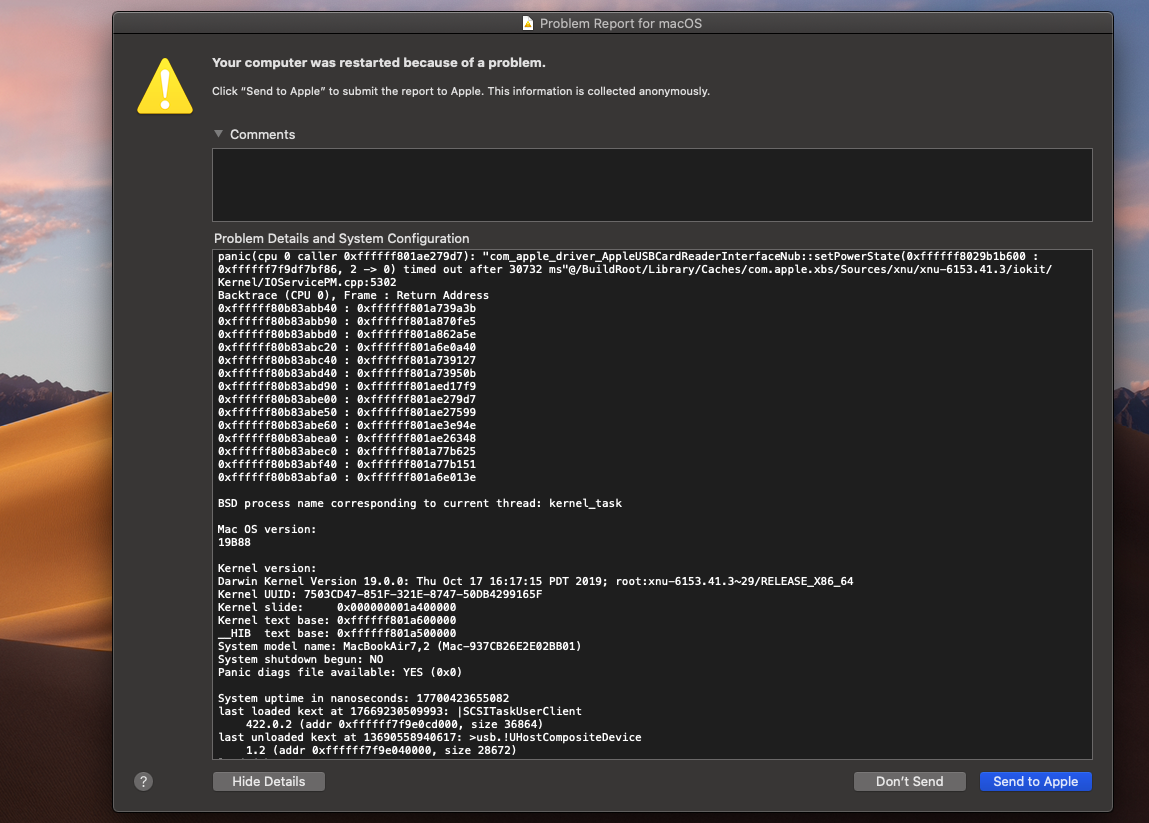Click backtrace row 0xffffff80b83abec0
The height and width of the screenshot is (823, 1149).
(347, 451)
